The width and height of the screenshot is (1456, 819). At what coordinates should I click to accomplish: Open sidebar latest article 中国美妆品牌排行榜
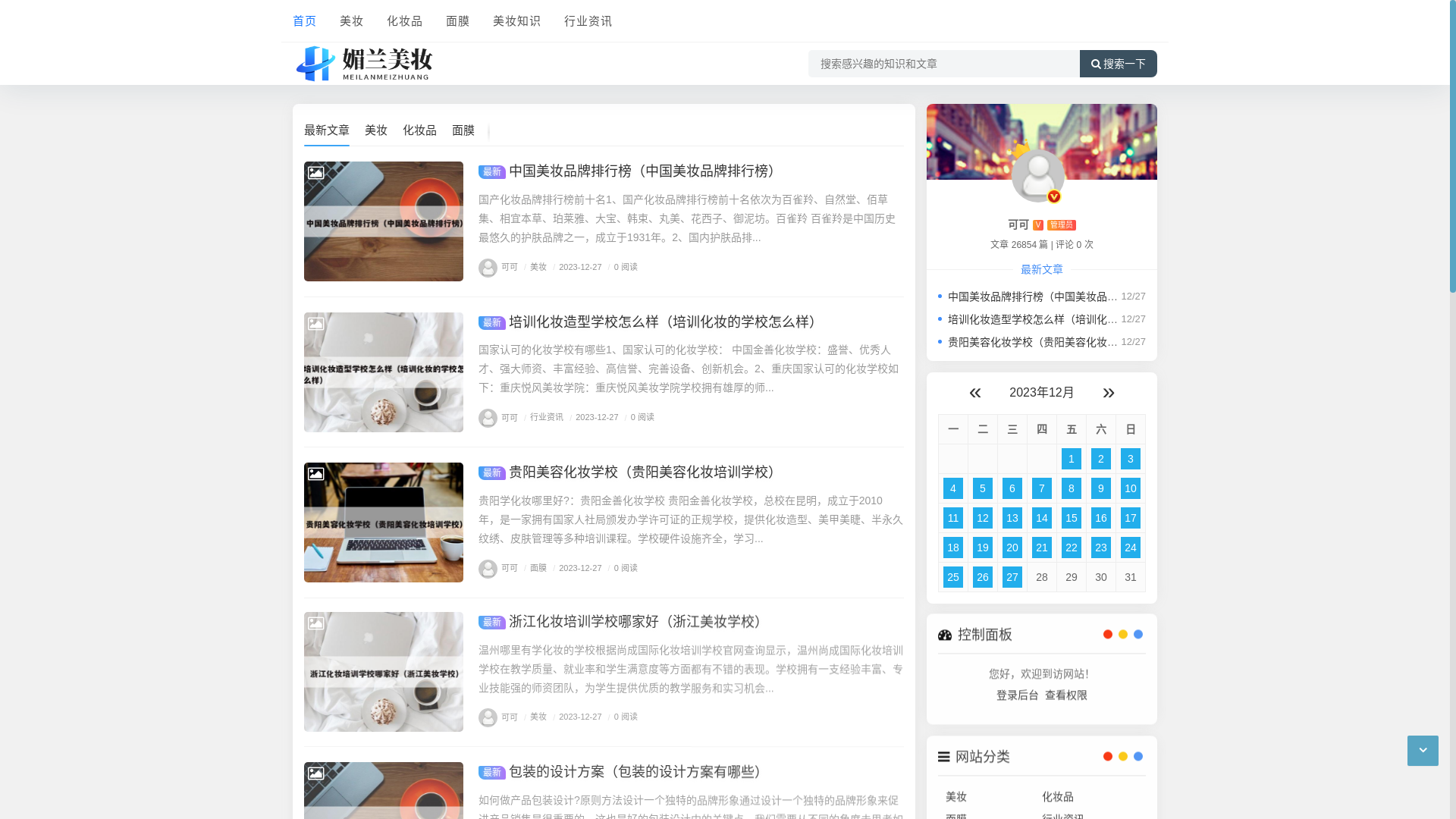[x=1033, y=297]
